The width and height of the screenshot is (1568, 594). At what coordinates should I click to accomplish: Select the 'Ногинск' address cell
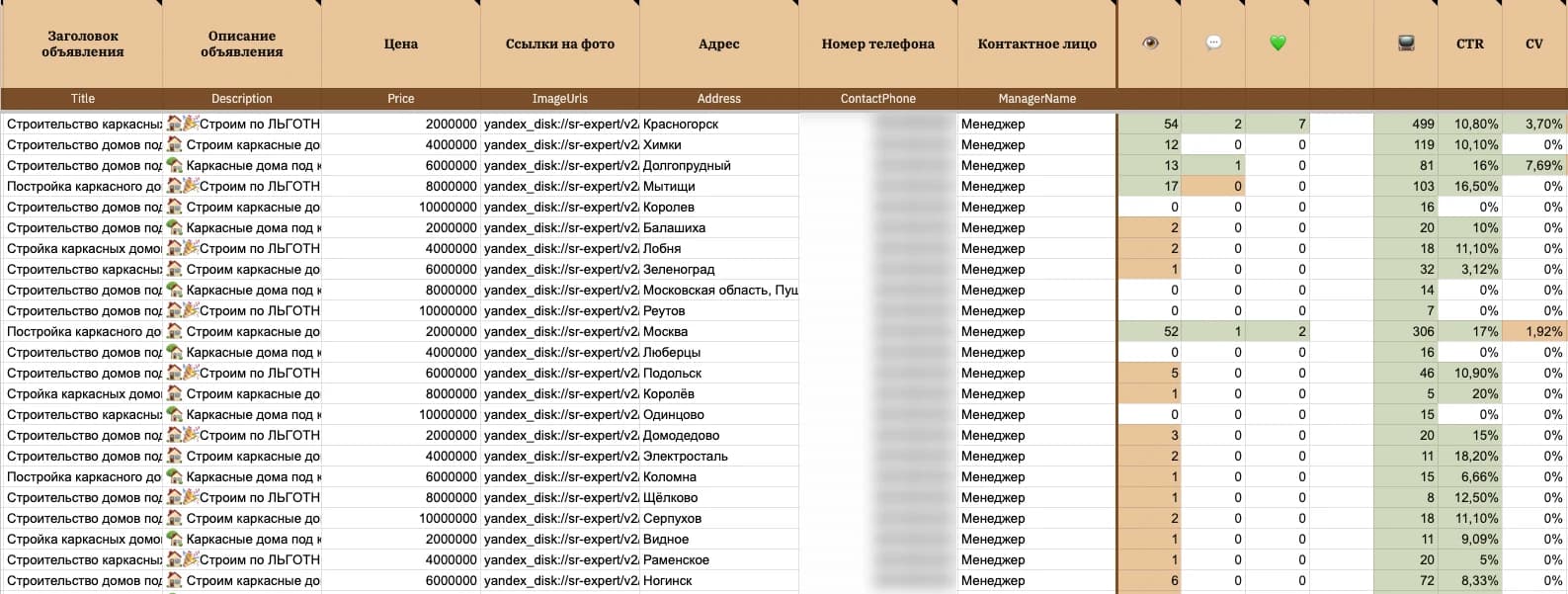click(719, 581)
